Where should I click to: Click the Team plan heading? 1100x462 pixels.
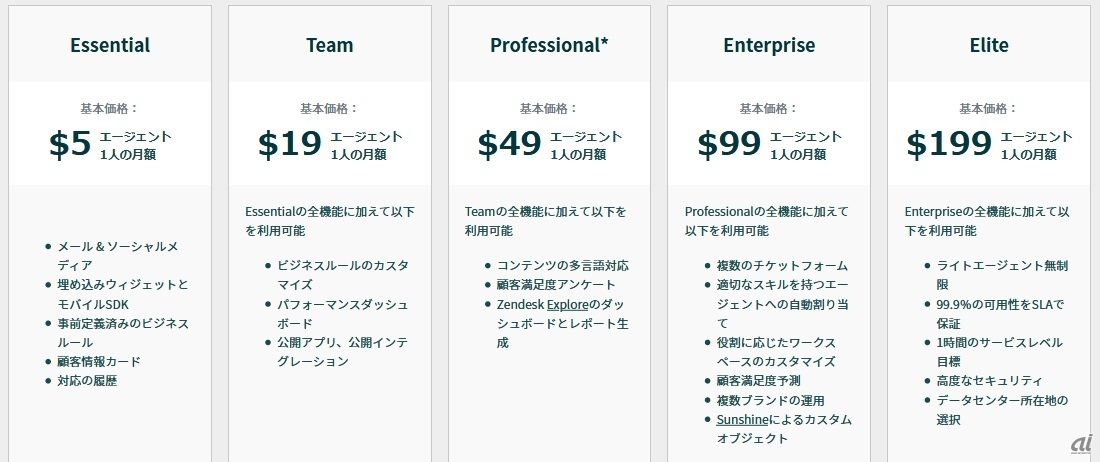[329, 45]
